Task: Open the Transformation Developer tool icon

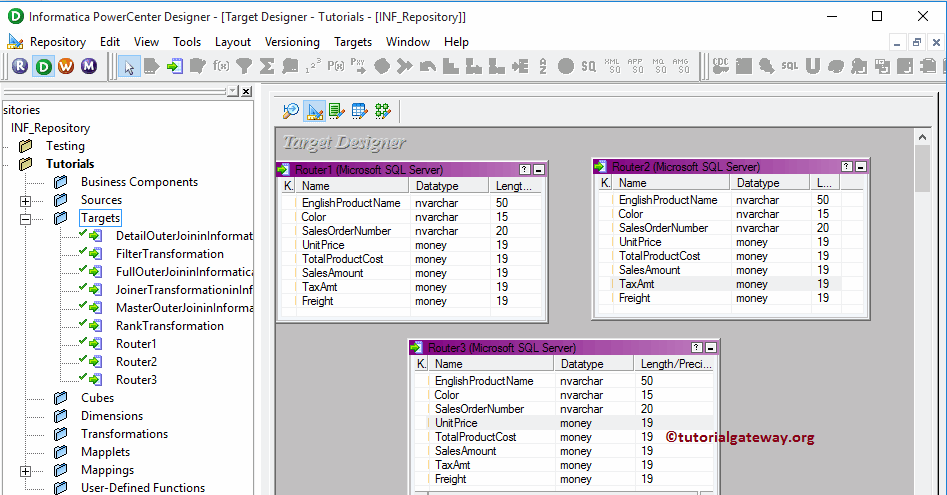Action: pos(336,111)
